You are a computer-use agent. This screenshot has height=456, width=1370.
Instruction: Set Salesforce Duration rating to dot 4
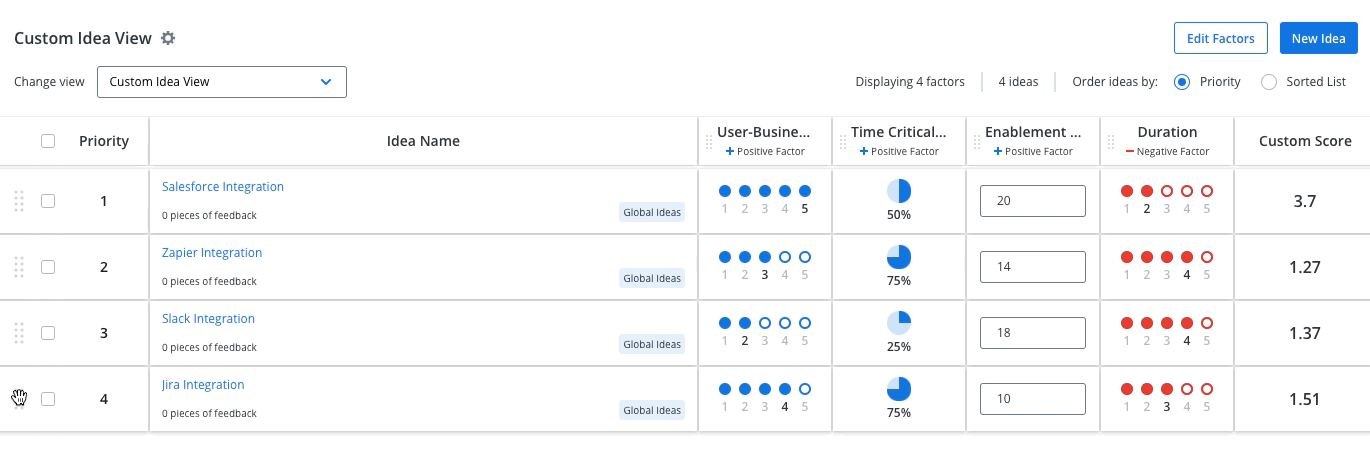tap(1187, 191)
